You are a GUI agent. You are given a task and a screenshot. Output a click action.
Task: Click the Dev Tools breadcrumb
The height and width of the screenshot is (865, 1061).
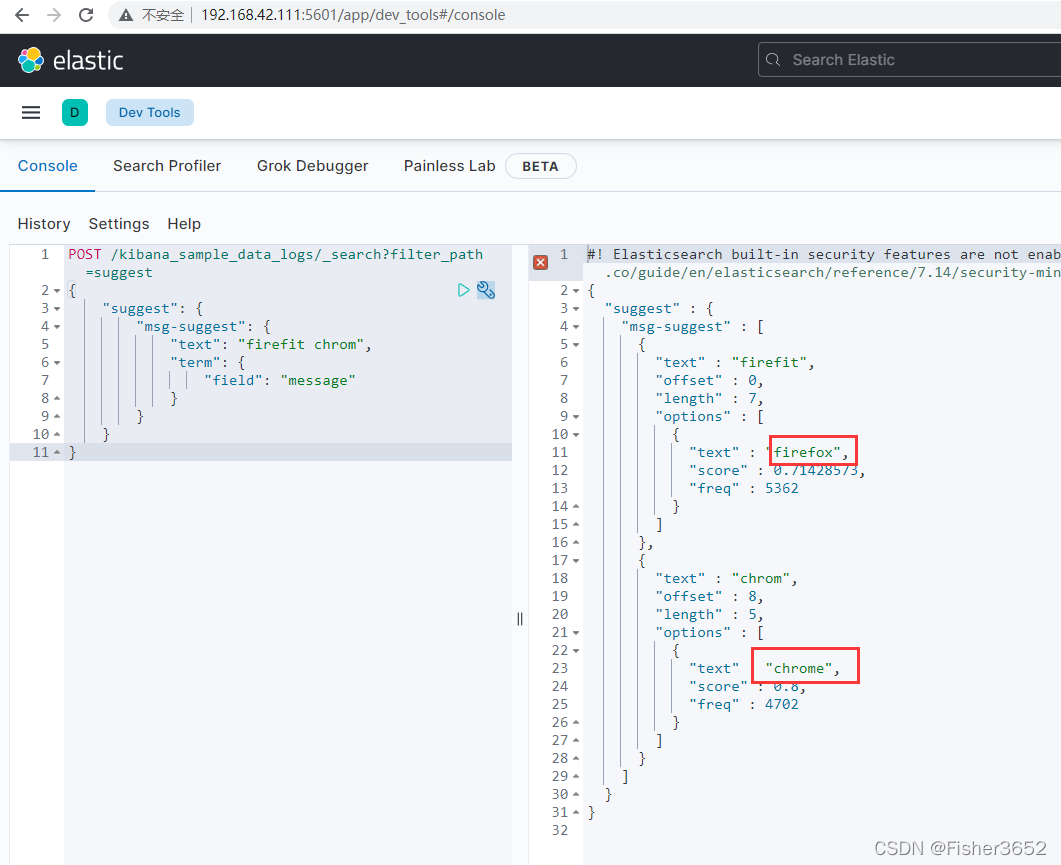click(x=150, y=112)
